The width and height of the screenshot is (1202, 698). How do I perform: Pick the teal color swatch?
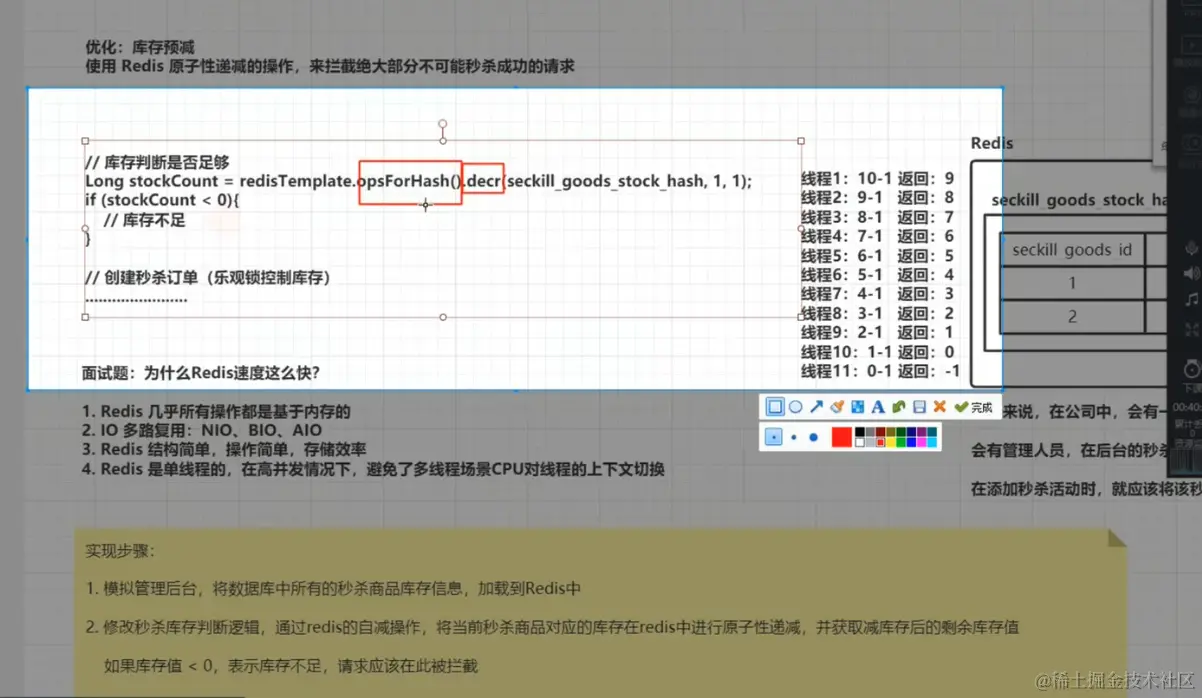pyautogui.click(x=932, y=432)
